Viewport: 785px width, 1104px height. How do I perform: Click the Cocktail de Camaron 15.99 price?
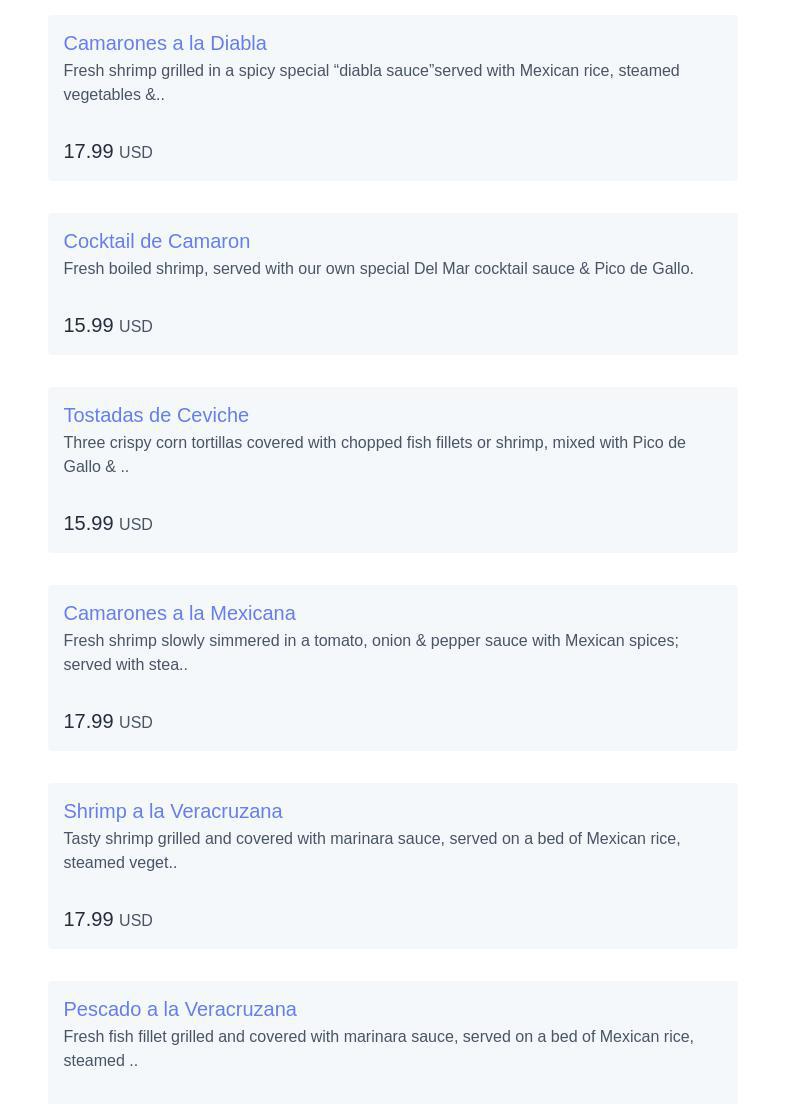tap(108, 325)
